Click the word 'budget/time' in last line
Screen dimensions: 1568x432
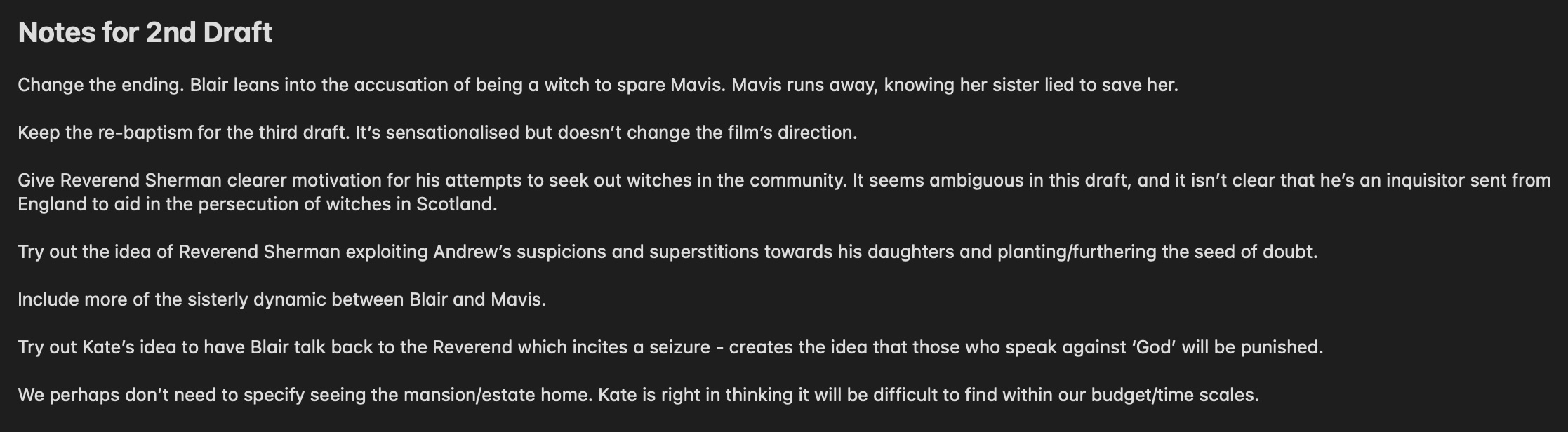(1141, 395)
